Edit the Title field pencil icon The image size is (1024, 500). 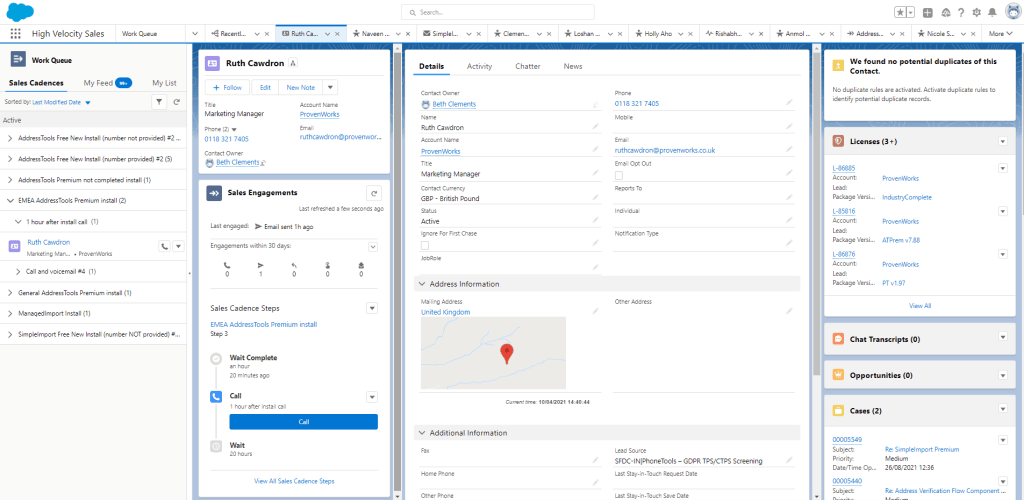coord(595,173)
